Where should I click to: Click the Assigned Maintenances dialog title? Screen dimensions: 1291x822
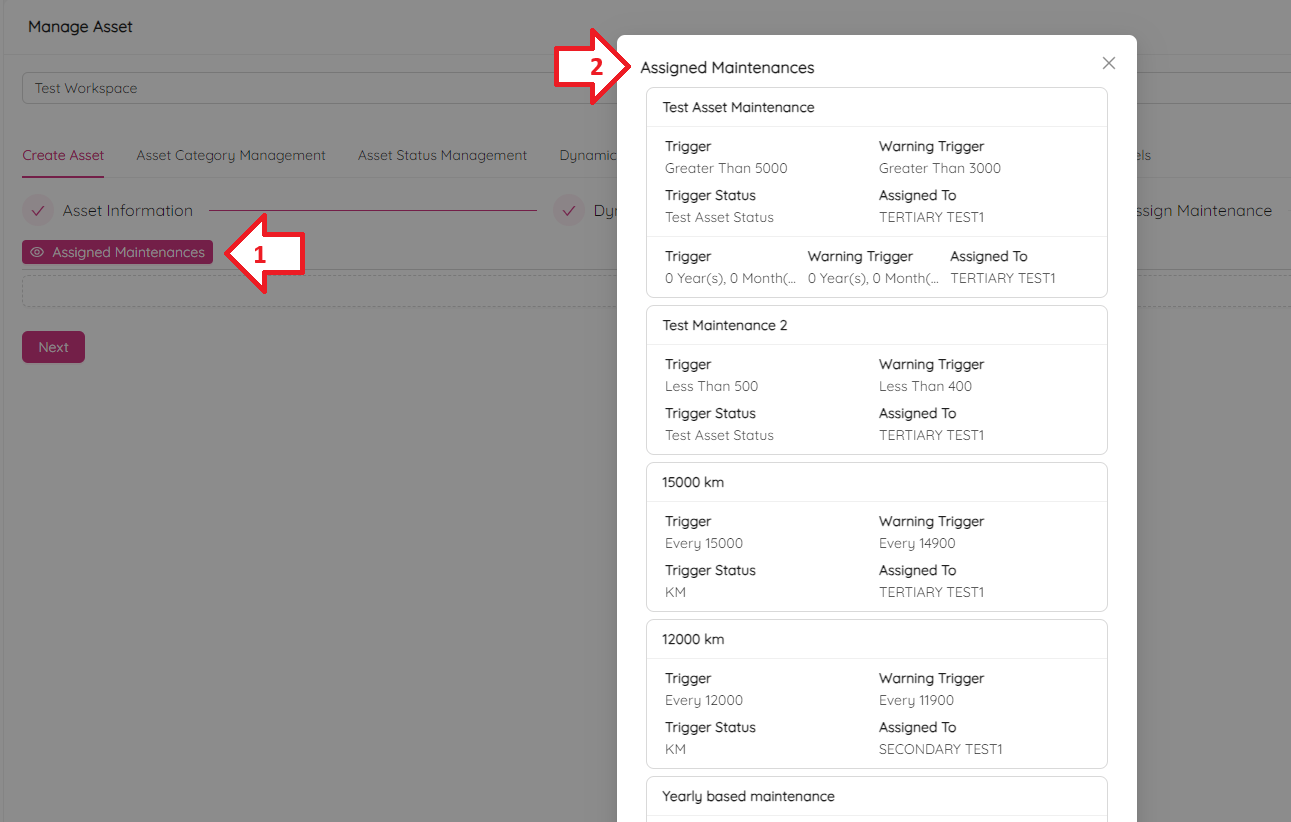pos(727,68)
